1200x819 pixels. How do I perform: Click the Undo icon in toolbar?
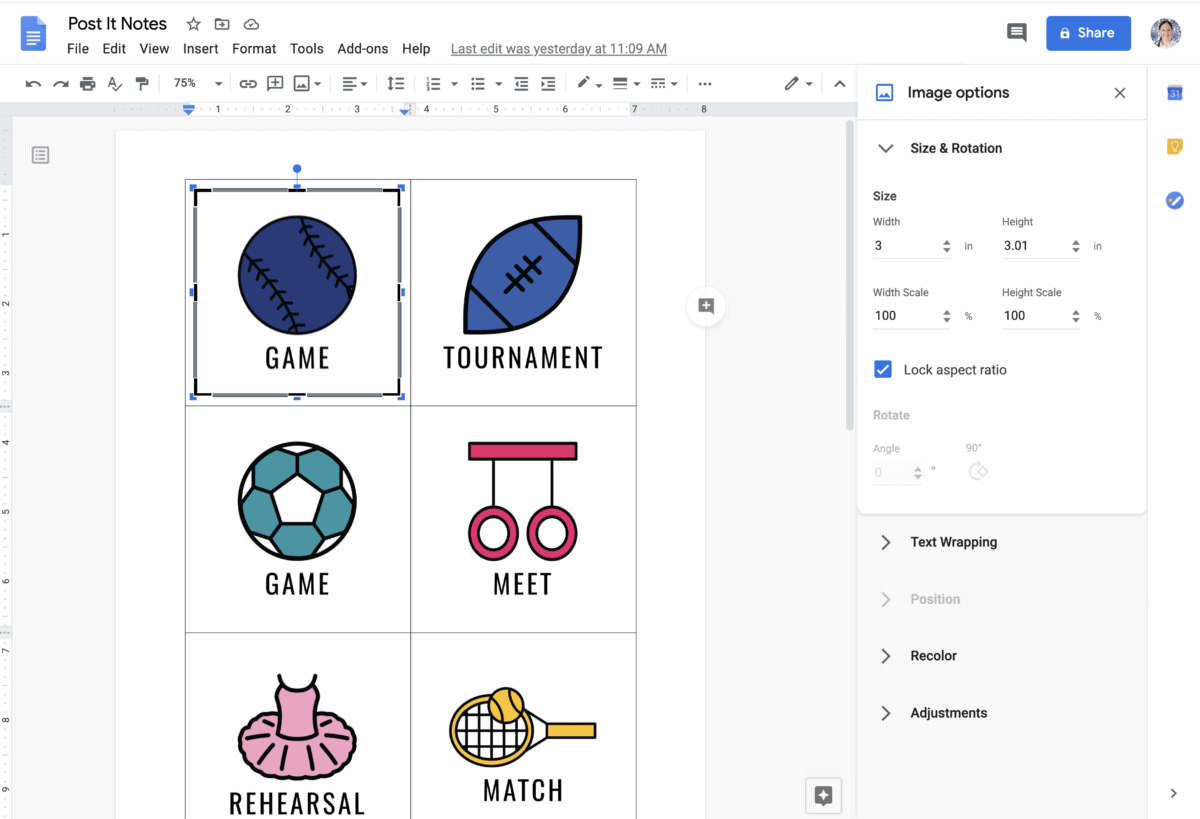(34, 84)
